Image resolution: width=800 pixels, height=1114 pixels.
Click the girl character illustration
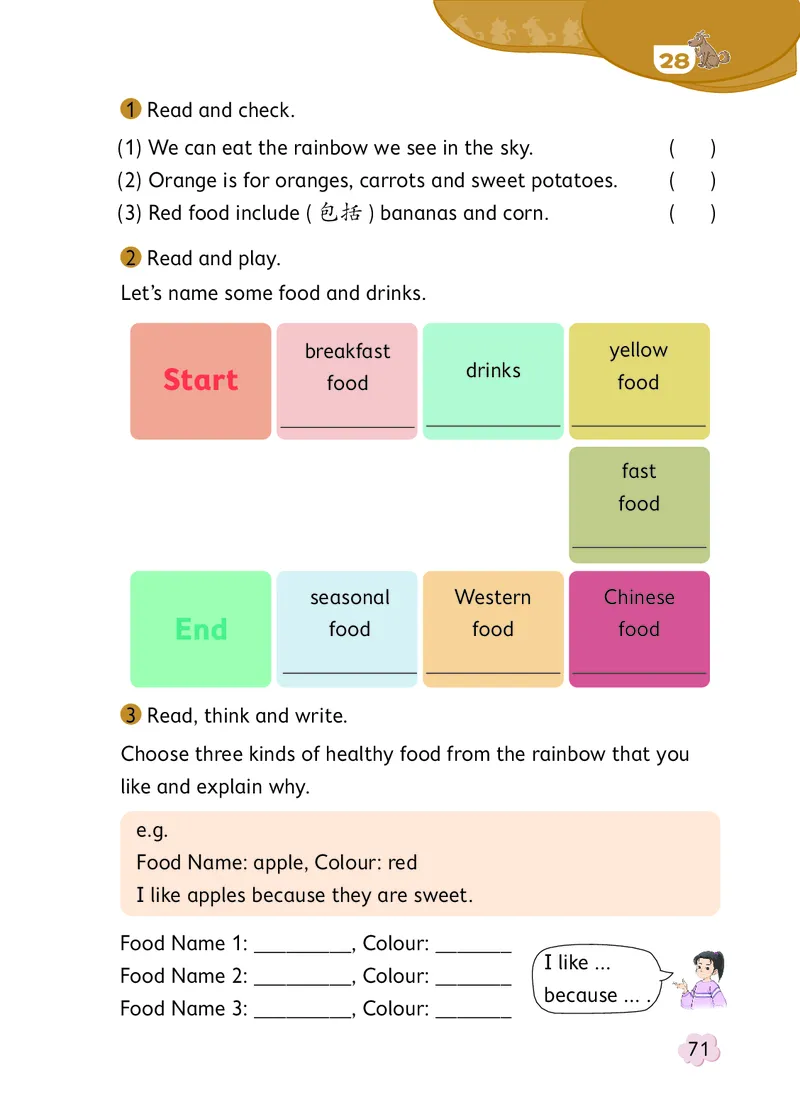click(x=702, y=979)
